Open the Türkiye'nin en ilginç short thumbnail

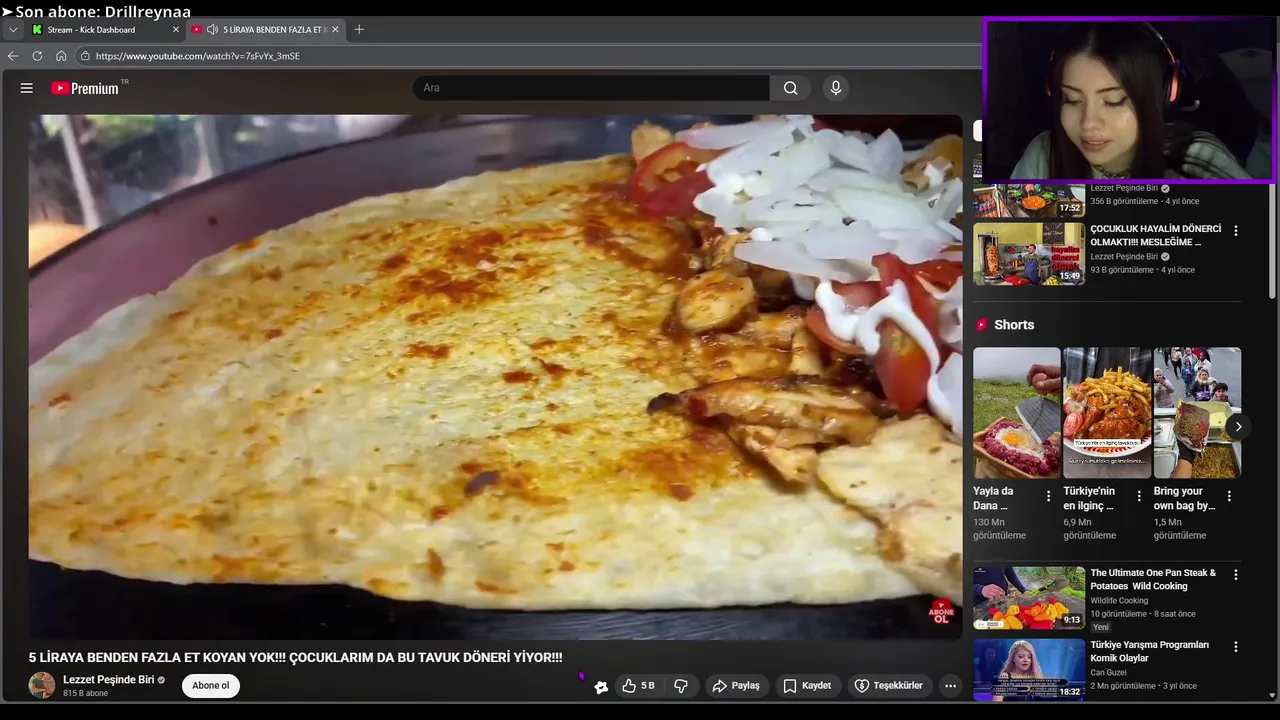pyautogui.click(x=1107, y=413)
